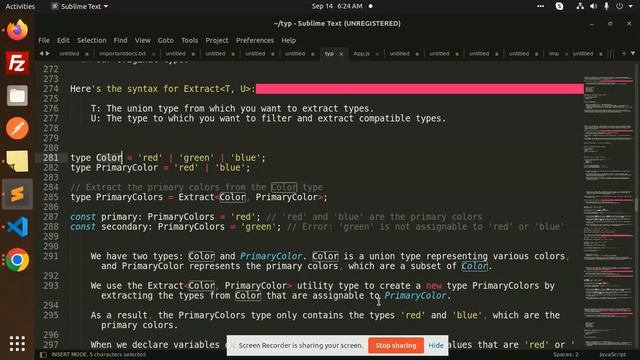Click line number 274 in gutter
This screenshot has width=640, height=360.
click(51, 89)
